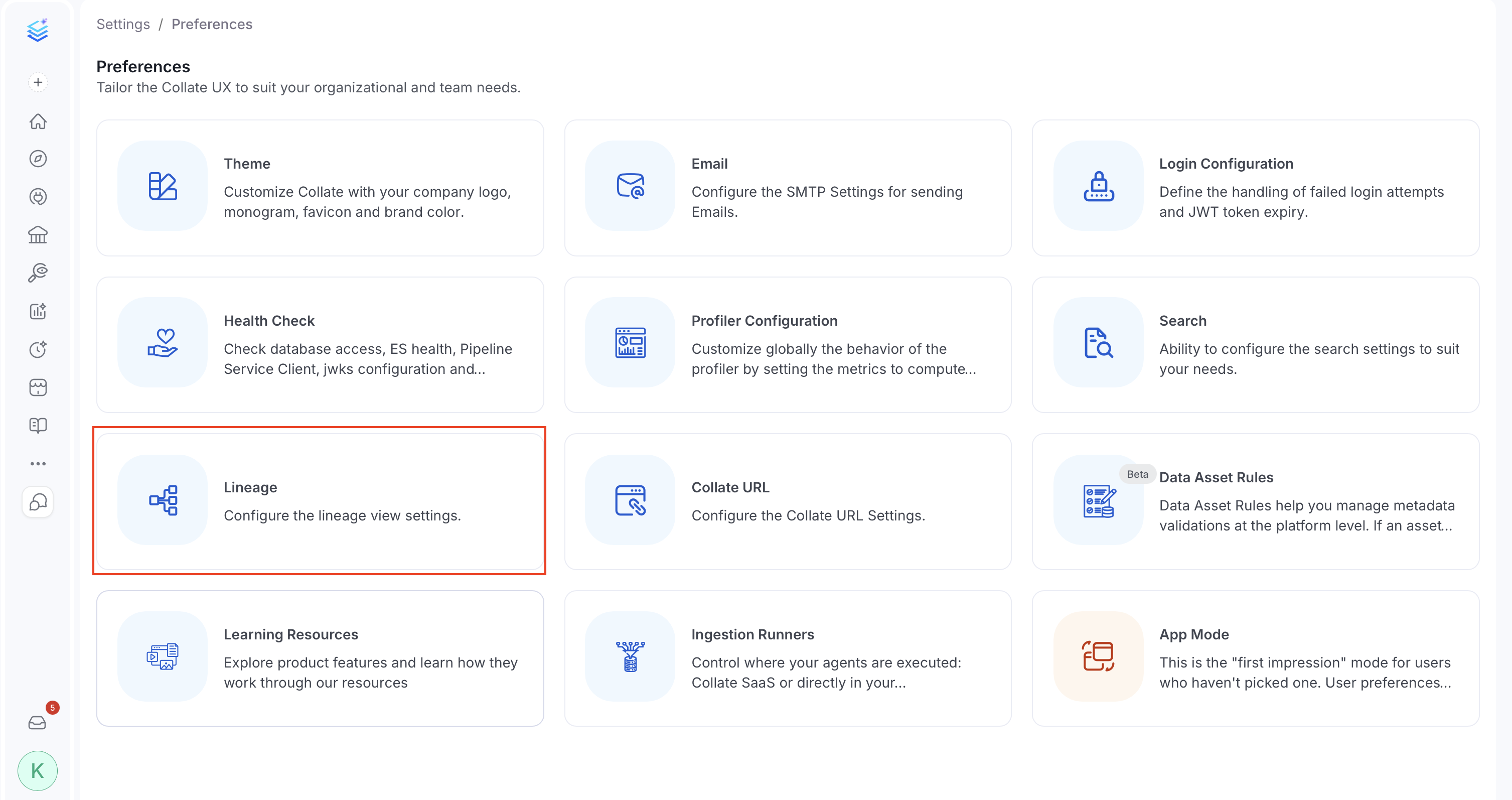Click "Tailor the Collate UX" subtitle text
This screenshot has width=1512, height=800.
pyautogui.click(x=308, y=87)
